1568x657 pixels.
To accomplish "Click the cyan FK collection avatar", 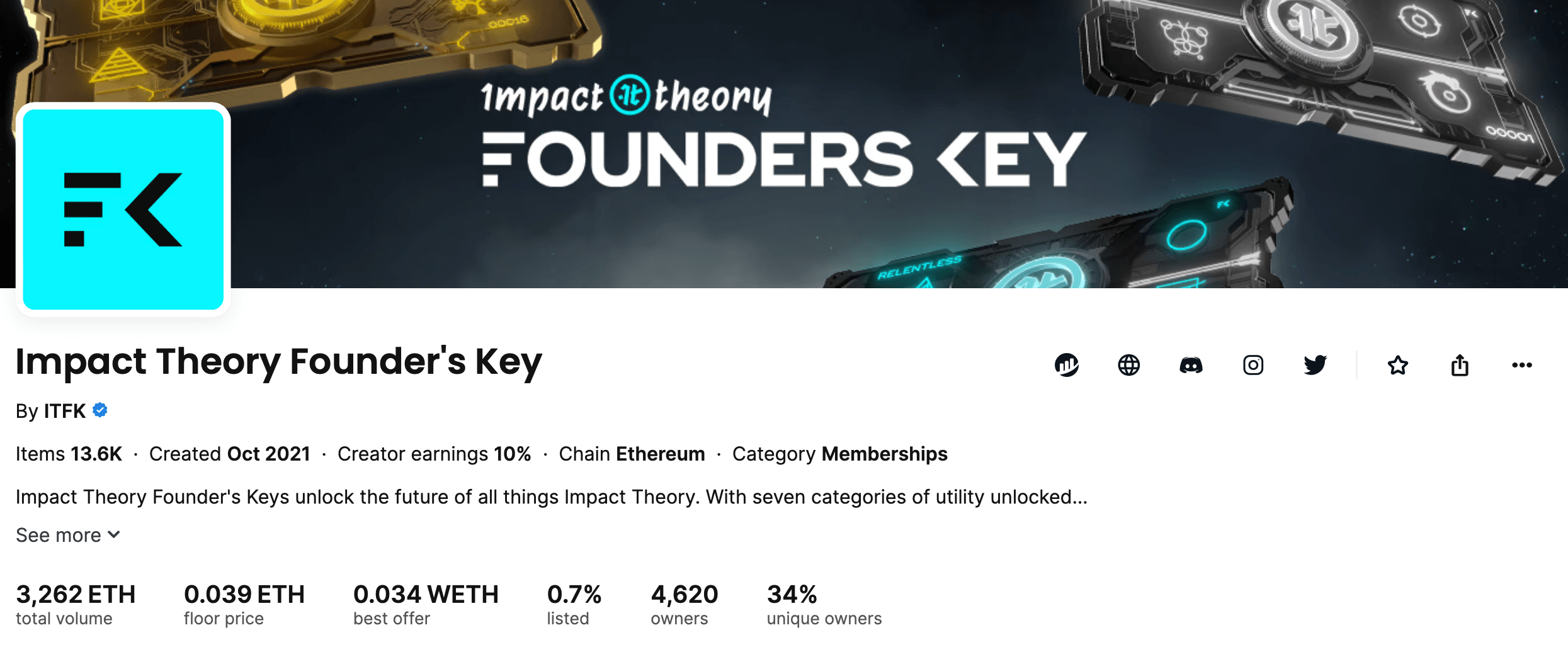I will pos(123,210).
